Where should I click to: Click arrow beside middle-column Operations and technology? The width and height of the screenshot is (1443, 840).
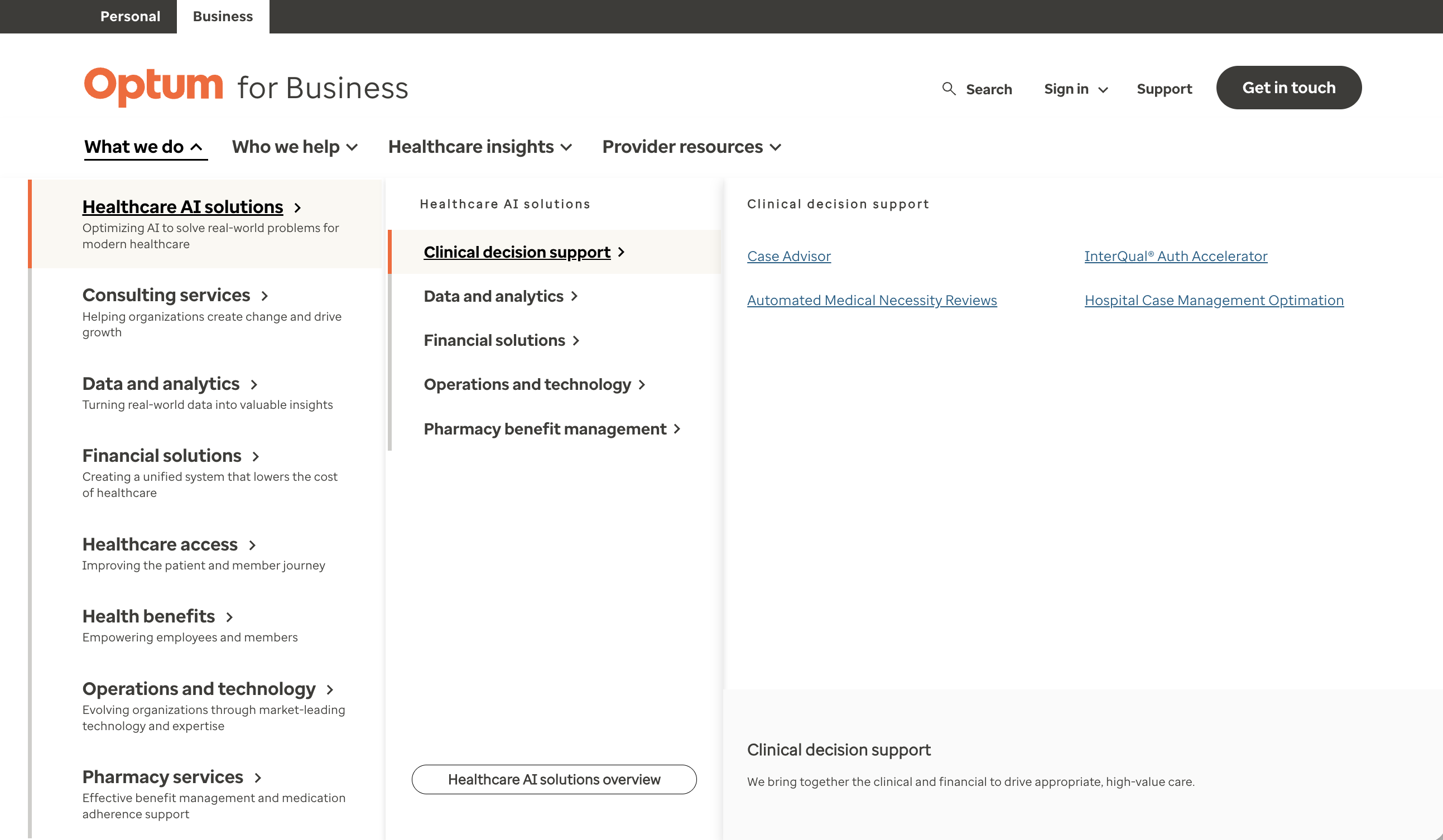642,385
